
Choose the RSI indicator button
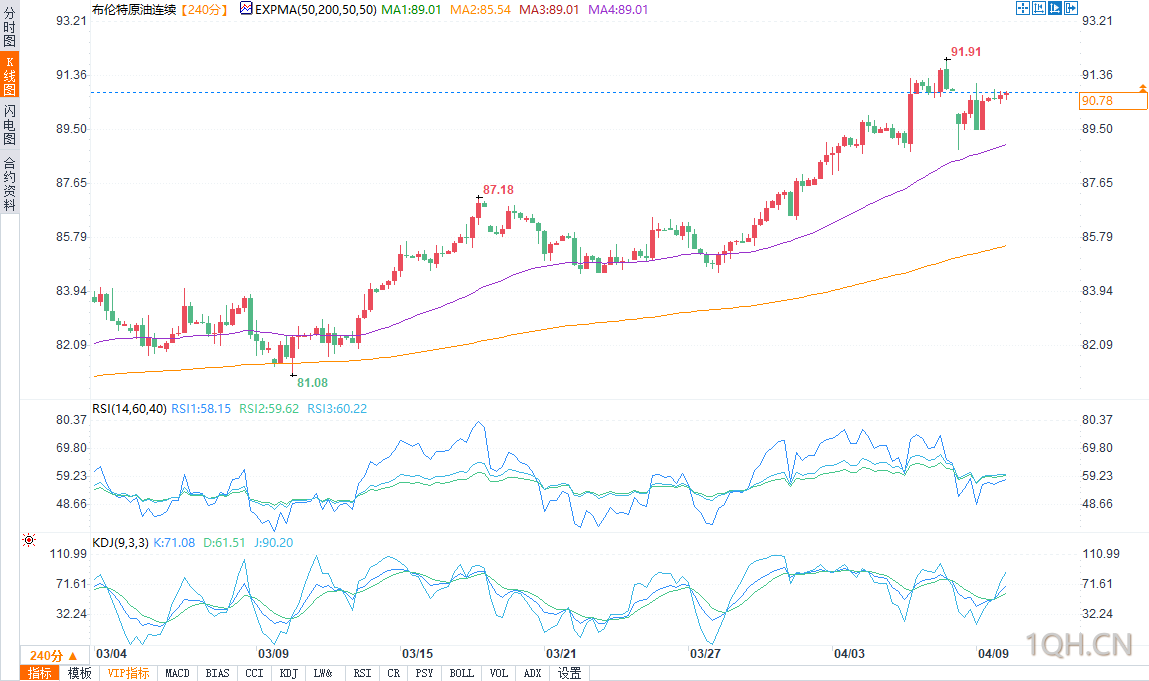[x=362, y=673]
